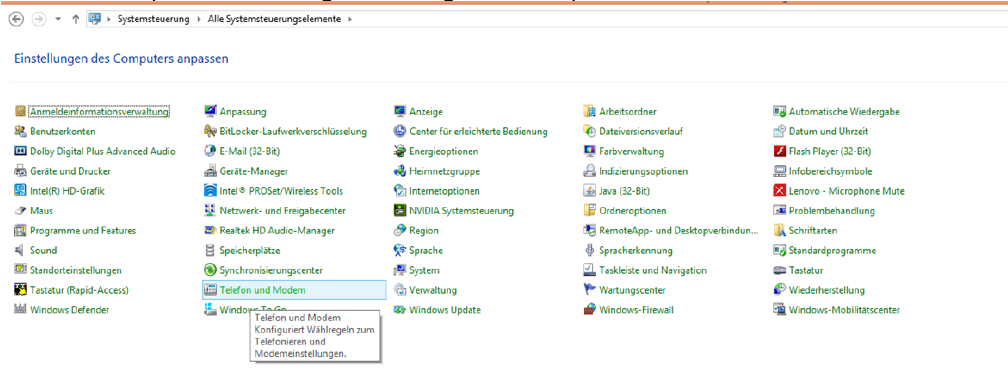Open the Wartungscenter link
The image size is (1008, 375).
633,290
